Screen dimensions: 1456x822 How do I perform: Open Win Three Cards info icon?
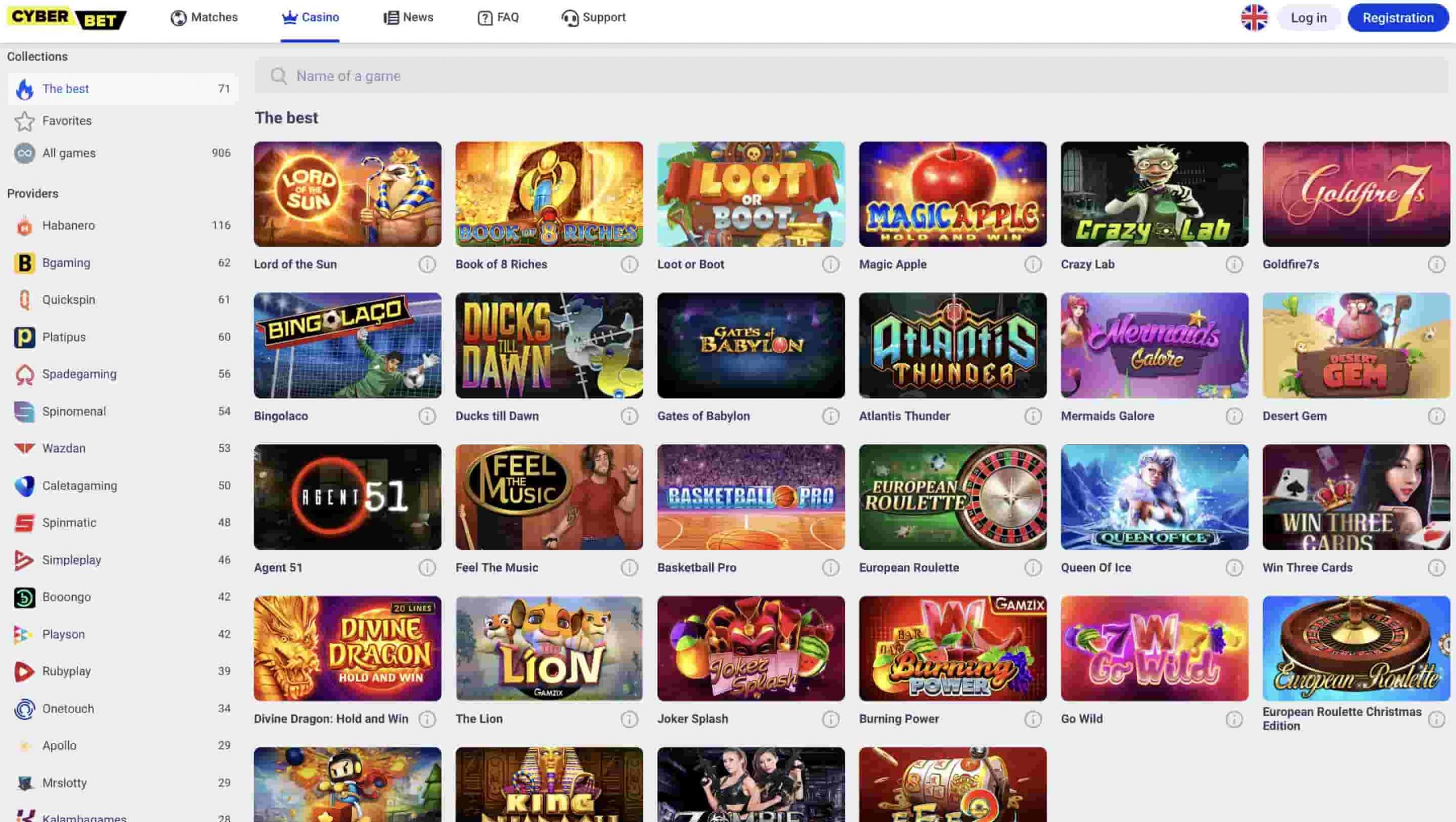coord(1437,567)
